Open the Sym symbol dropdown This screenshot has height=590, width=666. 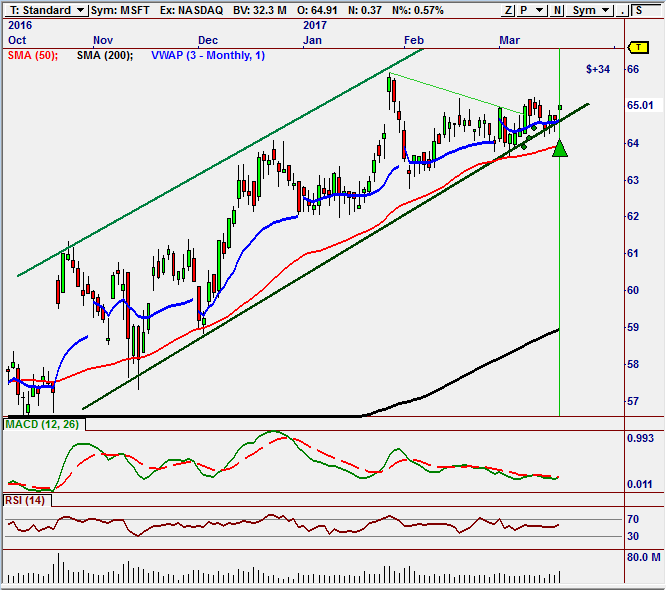(x=590, y=10)
